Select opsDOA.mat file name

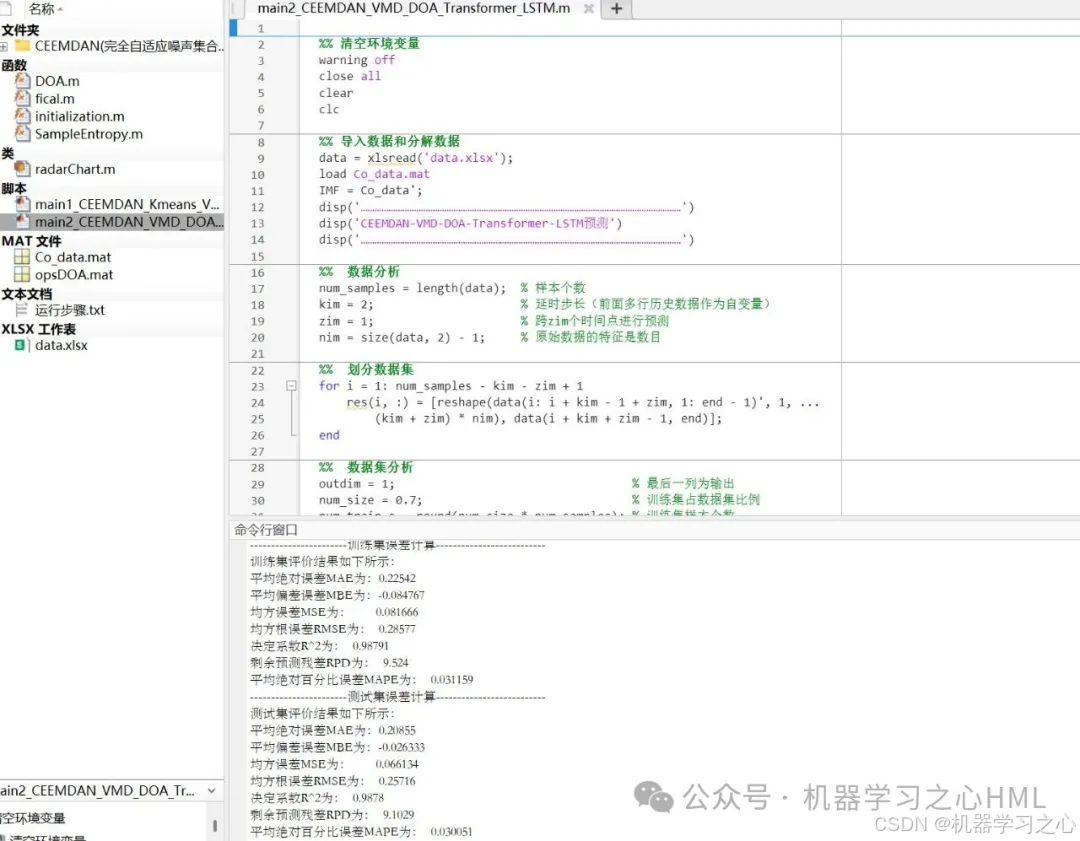tap(74, 274)
